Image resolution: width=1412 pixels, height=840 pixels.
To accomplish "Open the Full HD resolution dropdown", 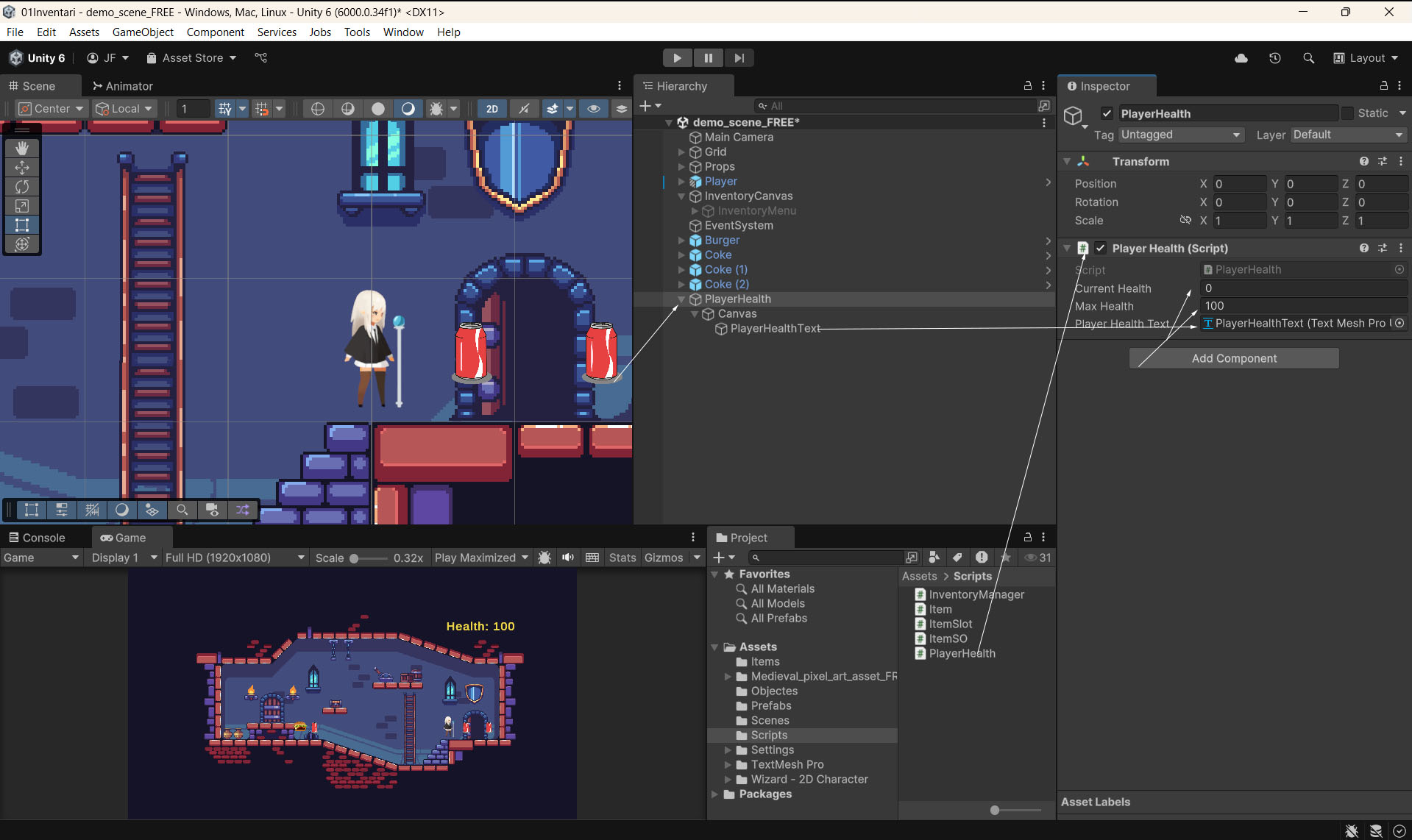I will 234,558.
